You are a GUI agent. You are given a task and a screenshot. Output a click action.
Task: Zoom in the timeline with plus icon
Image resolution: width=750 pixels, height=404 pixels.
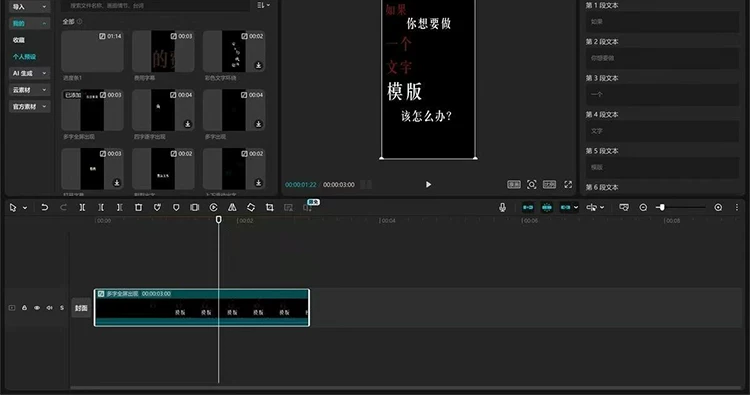click(x=718, y=207)
